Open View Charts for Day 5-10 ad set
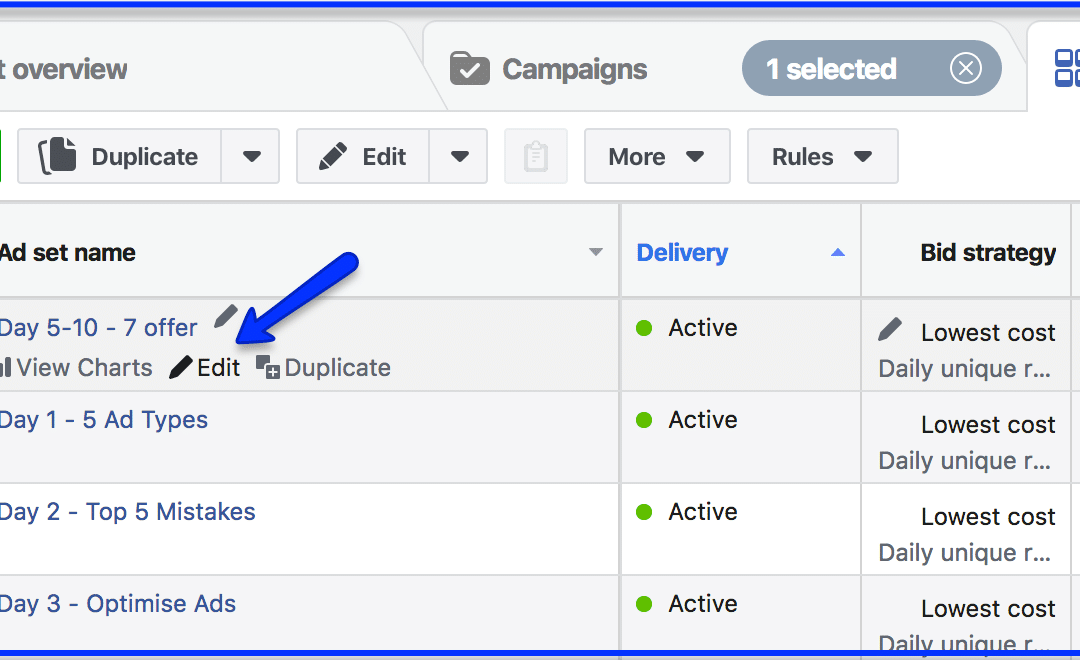This screenshot has height=660, width=1080. point(76,367)
